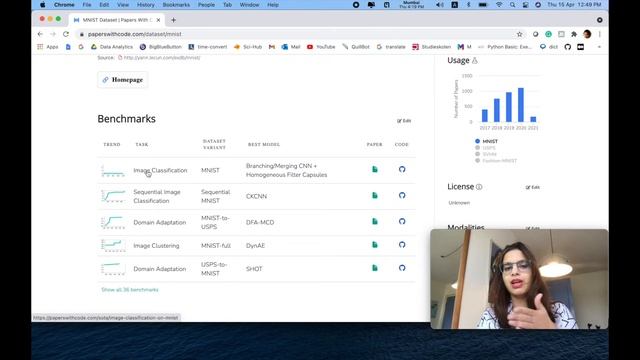Open the Bookmarks menu
The width and height of the screenshot is (640, 360).
176,5
